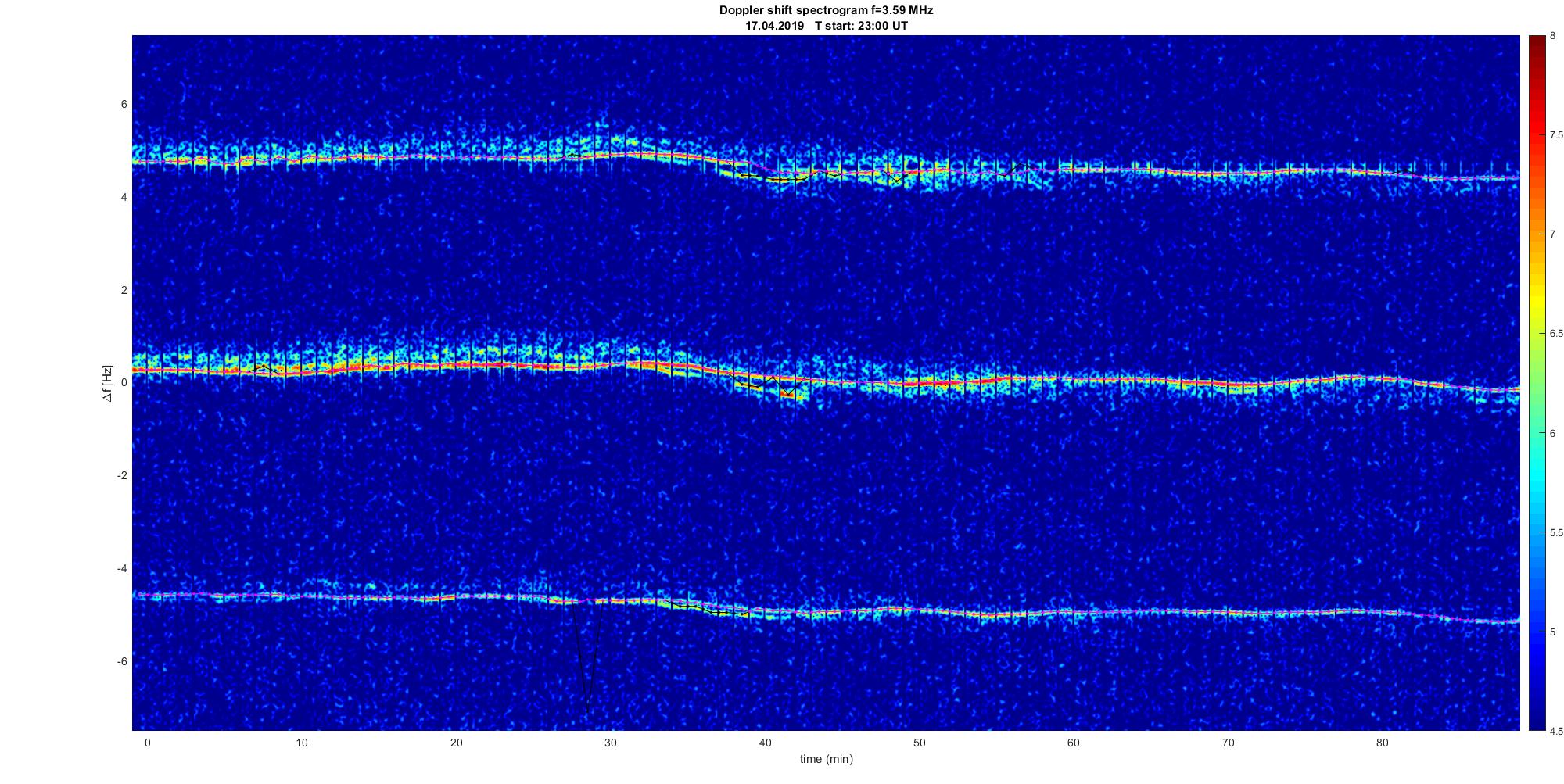Click the x-axis tick label '80'
1564x784 pixels.
pos(1383,743)
